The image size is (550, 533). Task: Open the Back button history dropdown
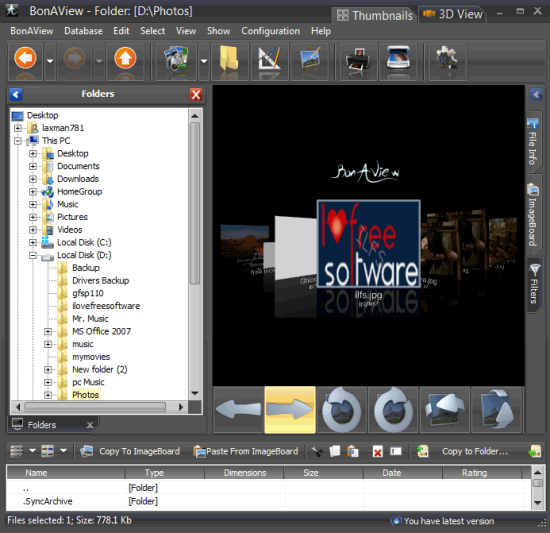pos(50,61)
